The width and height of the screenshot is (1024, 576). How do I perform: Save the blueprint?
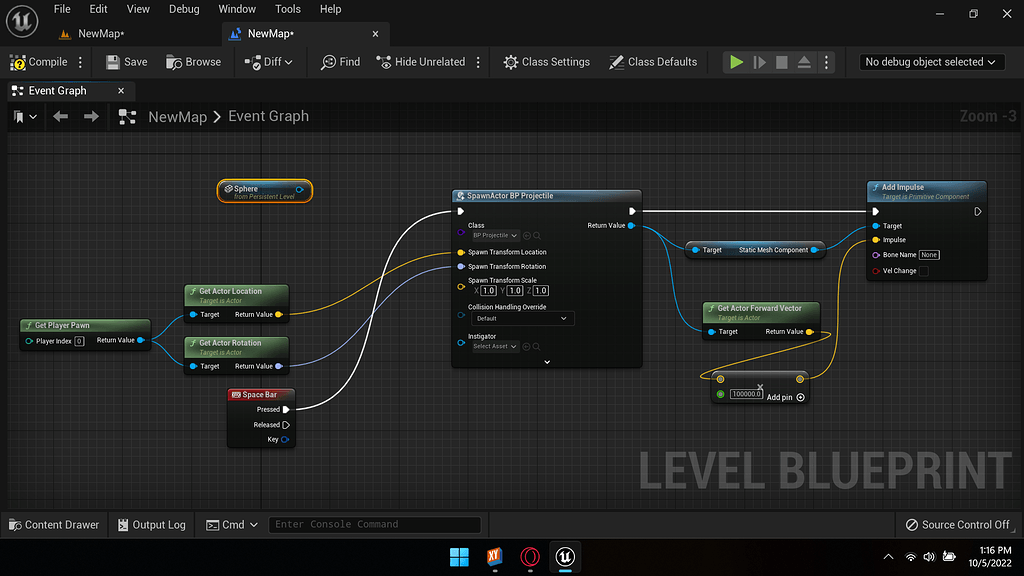[x=125, y=61]
